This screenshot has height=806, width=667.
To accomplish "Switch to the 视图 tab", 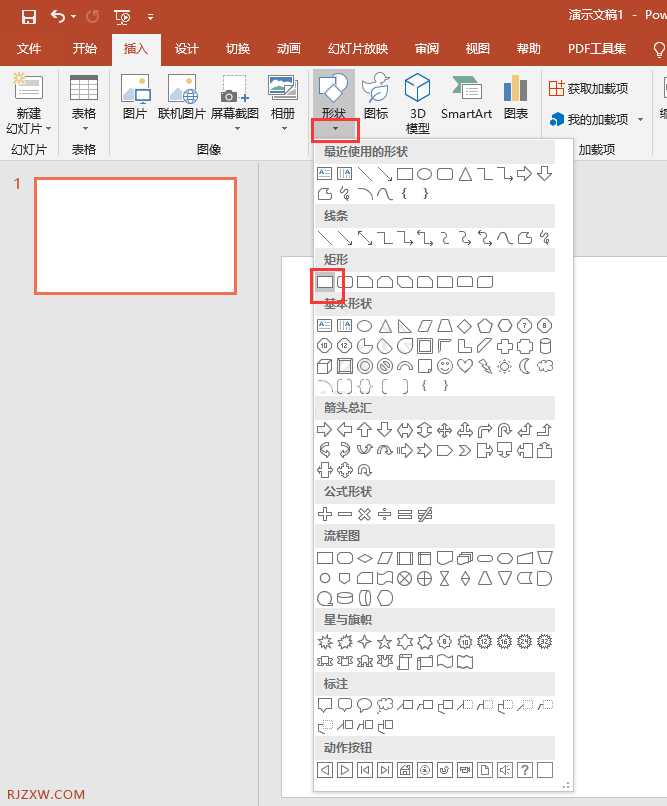I will point(477,49).
